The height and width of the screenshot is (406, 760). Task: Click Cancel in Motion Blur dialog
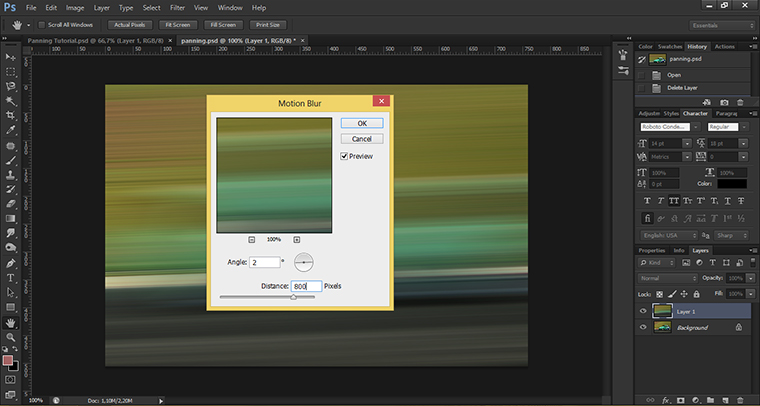click(x=361, y=138)
